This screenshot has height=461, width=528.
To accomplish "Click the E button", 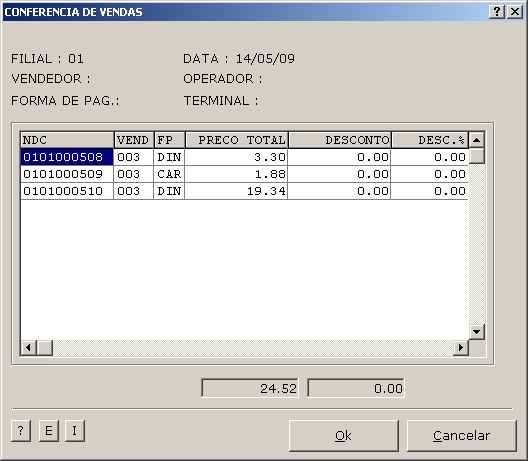I will coord(49,430).
